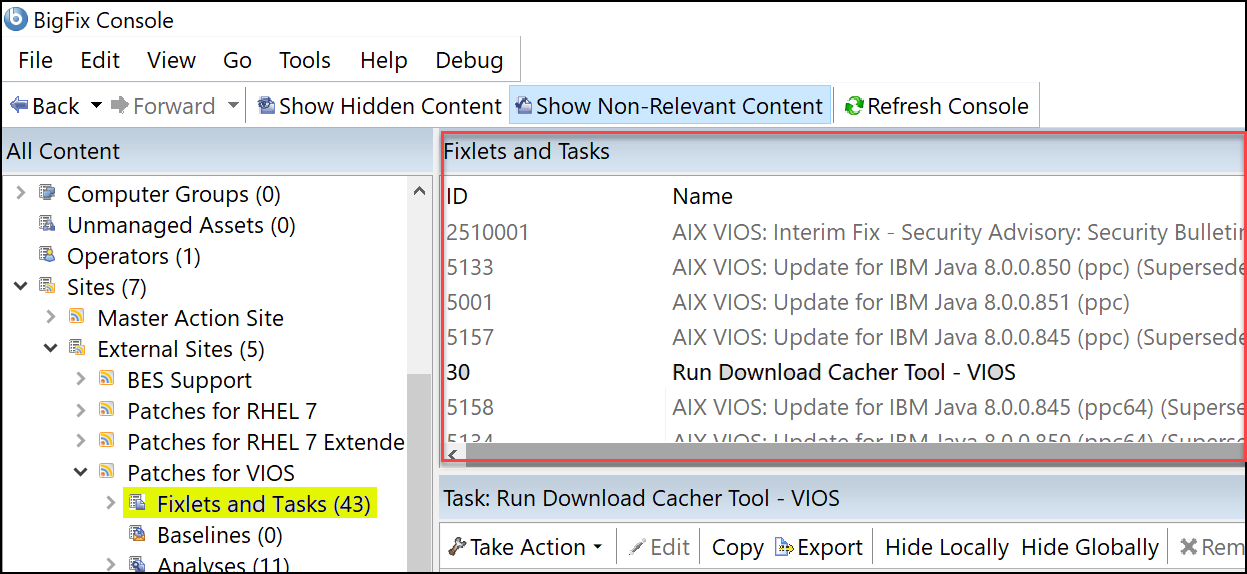Screen dimensions: 1247x574
Task: Expand the Fixlets and Tasks node
Action: [x=111, y=503]
